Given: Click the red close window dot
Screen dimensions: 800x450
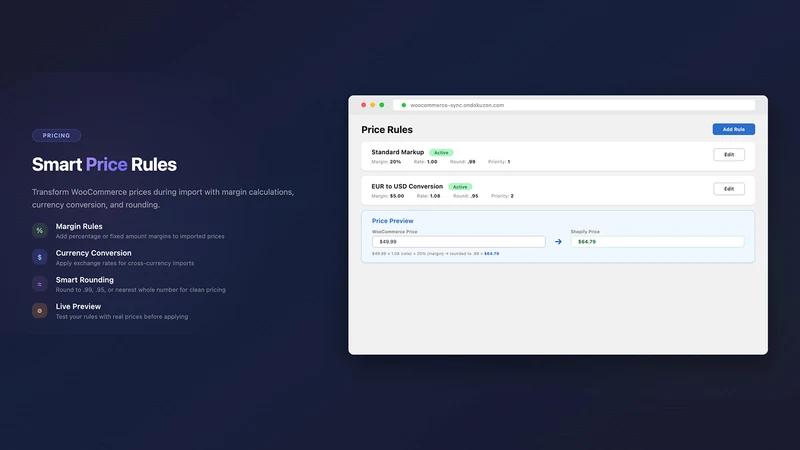Looking at the screenshot, I should click(363, 105).
